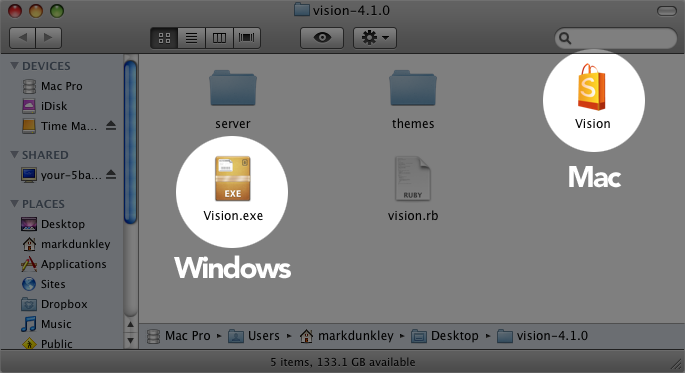Open Desktop in the sidebar

[x=53, y=224]
